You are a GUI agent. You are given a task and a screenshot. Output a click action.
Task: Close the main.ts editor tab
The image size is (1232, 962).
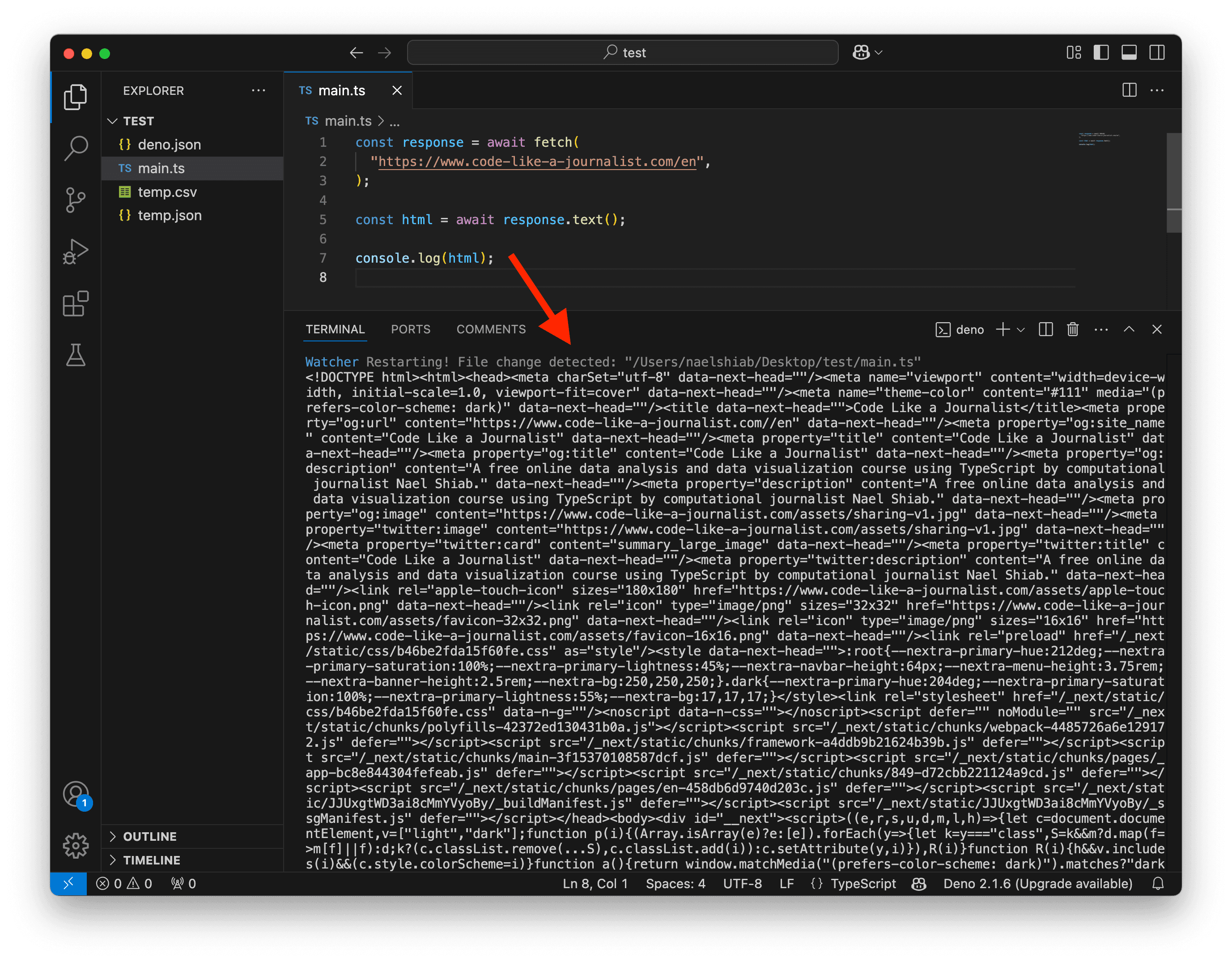click(397, 90)
